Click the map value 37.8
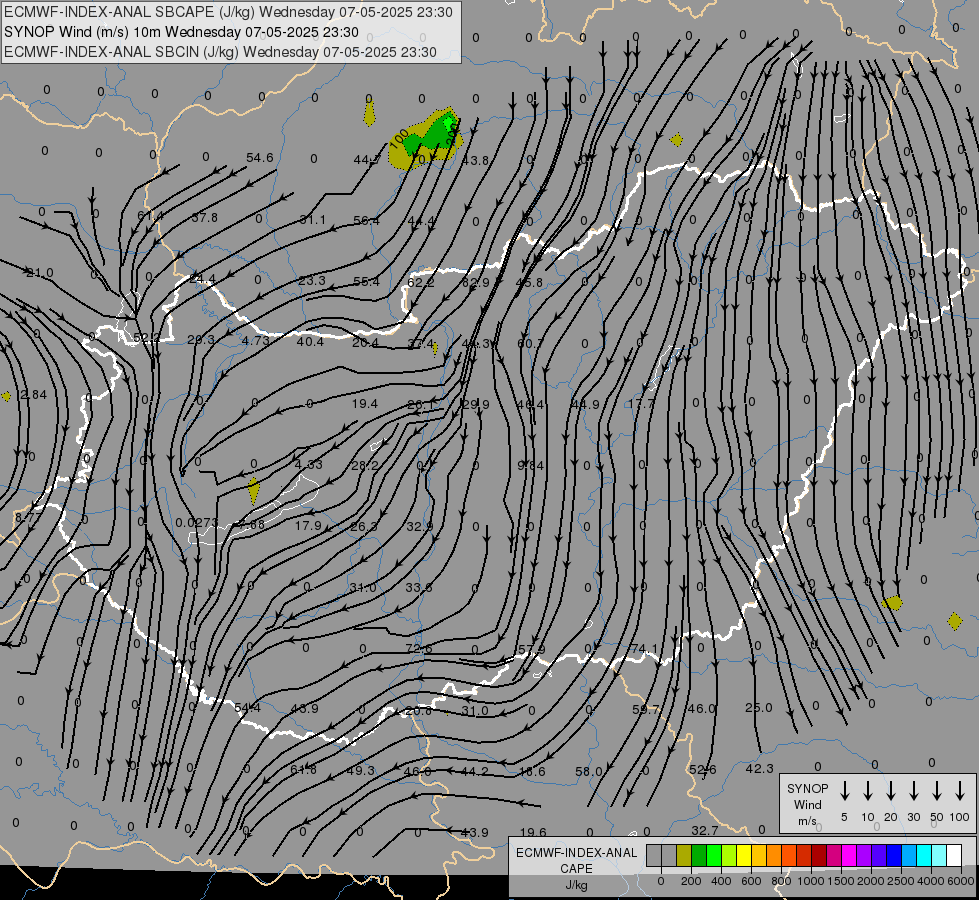 205,217
